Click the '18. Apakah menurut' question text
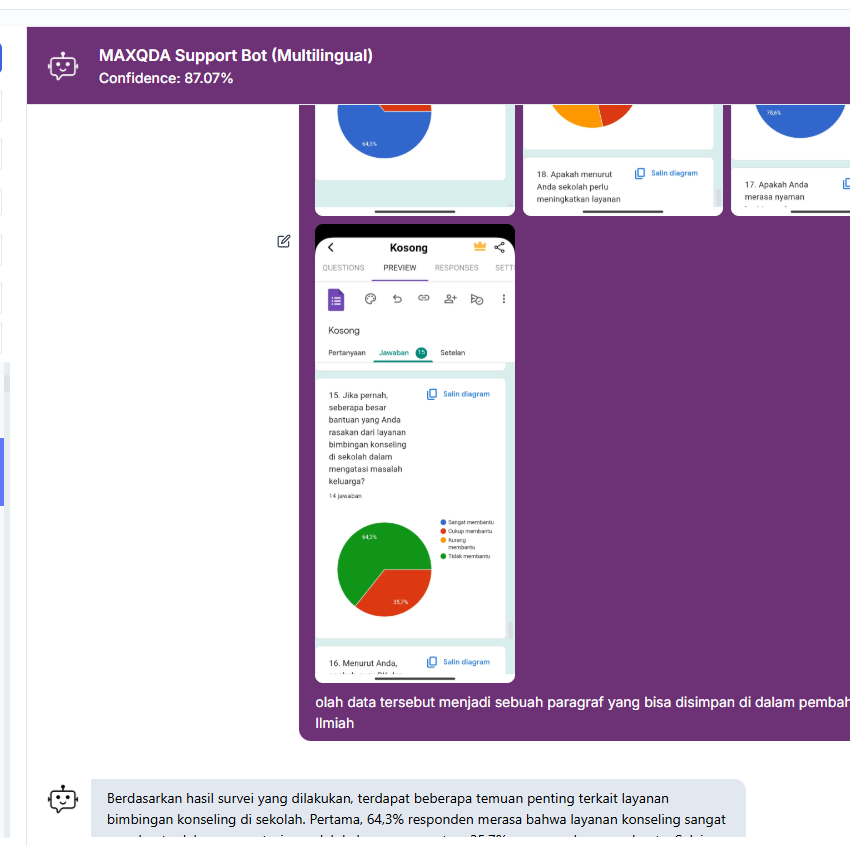This screenshot has width=850, height=846. click(574, 175)
